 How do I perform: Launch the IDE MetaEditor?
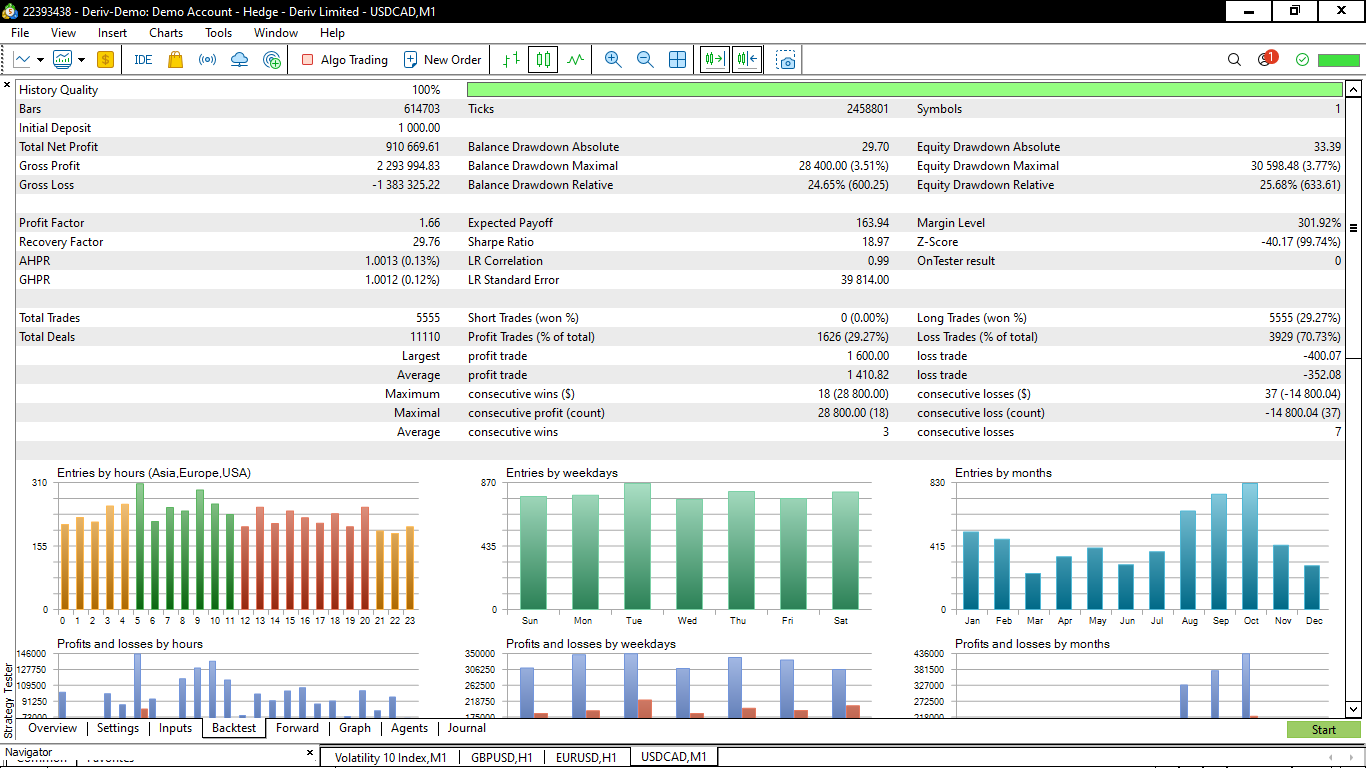[x=143, y=60]
